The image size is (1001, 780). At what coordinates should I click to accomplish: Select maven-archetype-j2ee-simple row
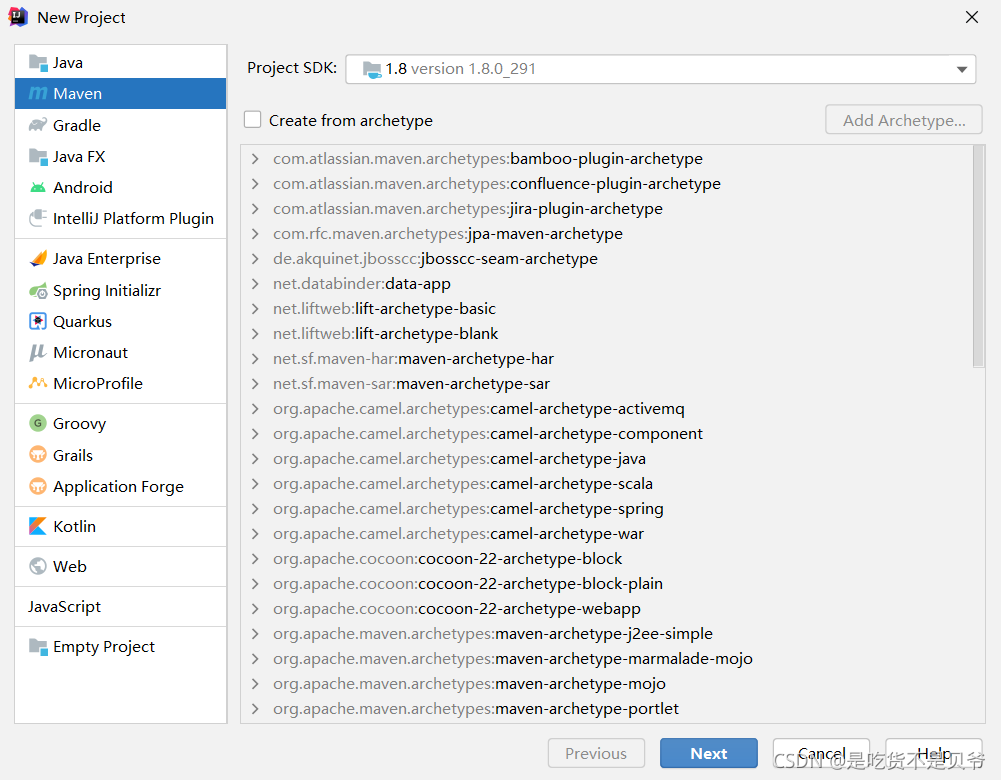pyautogui.click(x=606, y=634)
